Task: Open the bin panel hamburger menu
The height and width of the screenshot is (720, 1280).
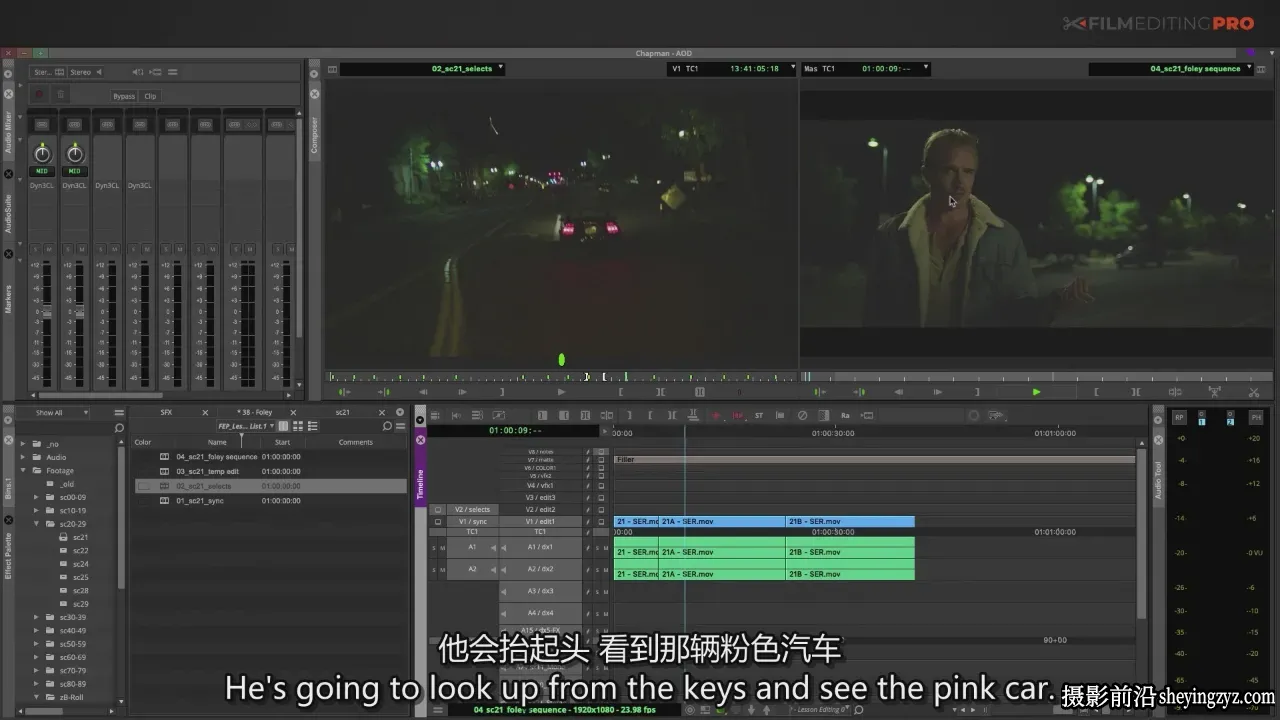Action: (x=400, y=427)
